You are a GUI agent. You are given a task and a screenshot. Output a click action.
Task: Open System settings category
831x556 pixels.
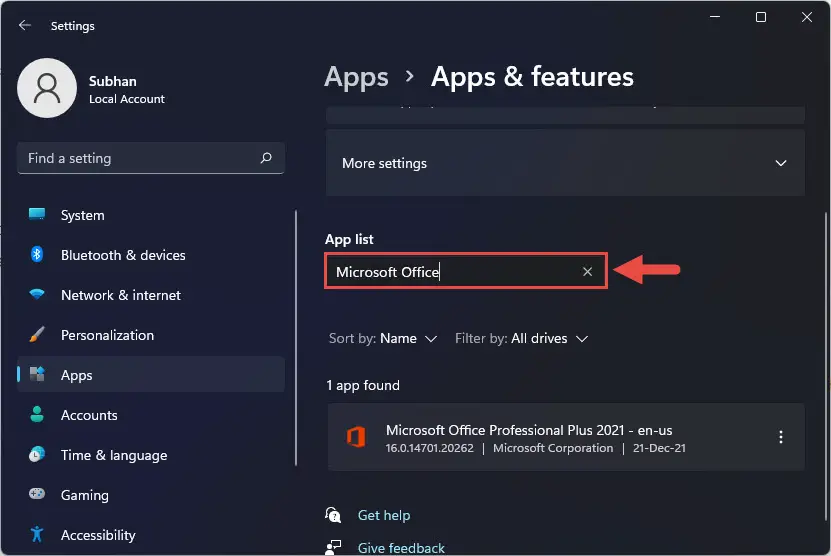[x=151, y=215]
